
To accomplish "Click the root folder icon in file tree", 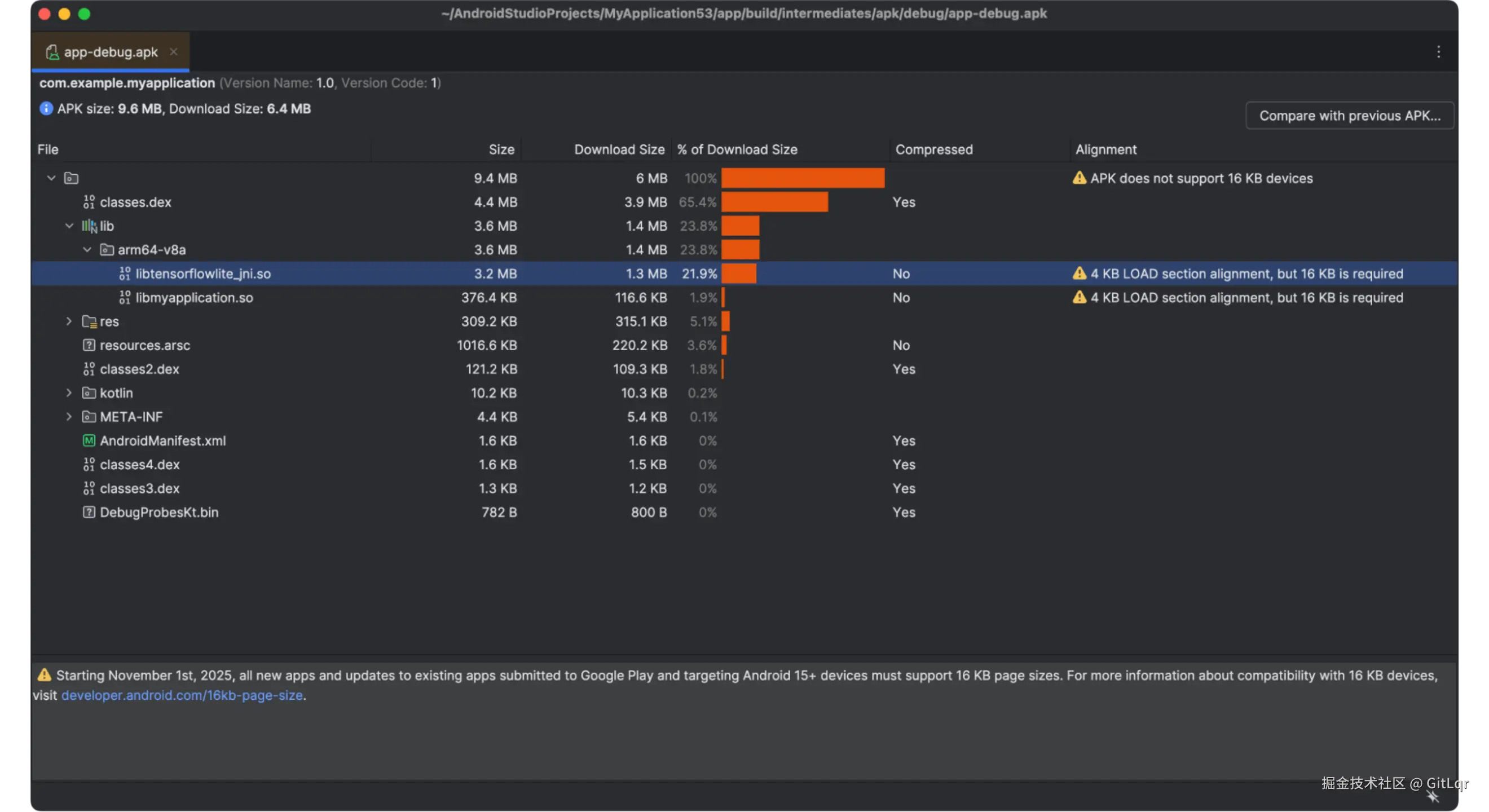I will [x=71, y=178].
